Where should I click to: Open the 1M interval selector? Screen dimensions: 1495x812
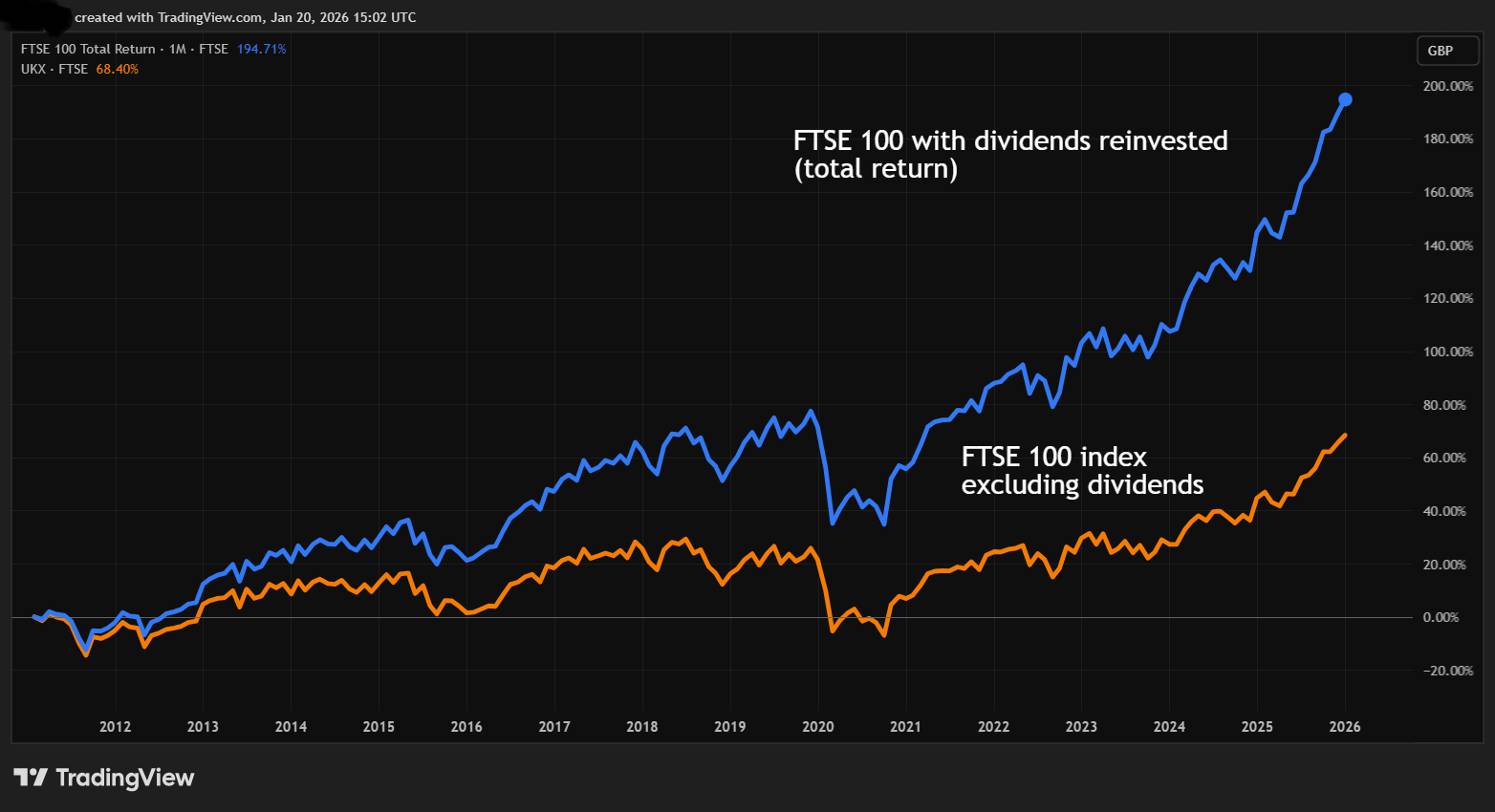pos(176,48)
